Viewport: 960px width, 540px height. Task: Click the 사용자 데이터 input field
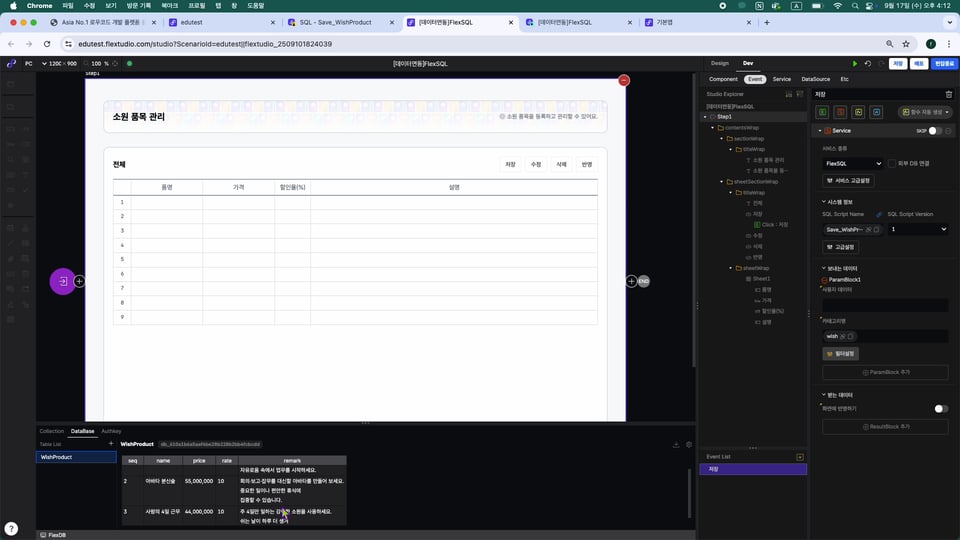pos(885,305)
